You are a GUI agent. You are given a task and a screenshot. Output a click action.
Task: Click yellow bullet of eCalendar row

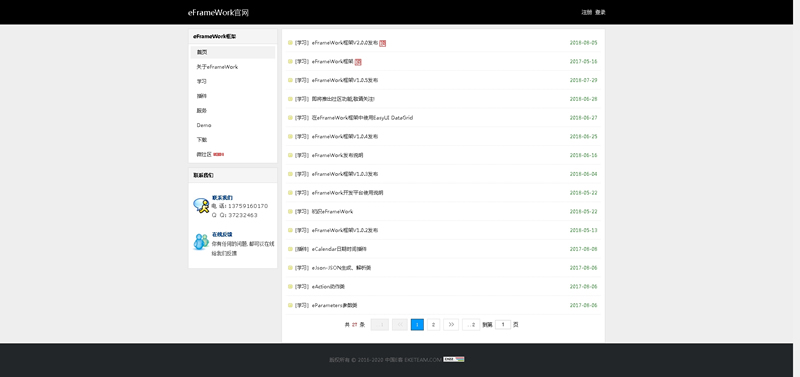click(x=290, y=249)
